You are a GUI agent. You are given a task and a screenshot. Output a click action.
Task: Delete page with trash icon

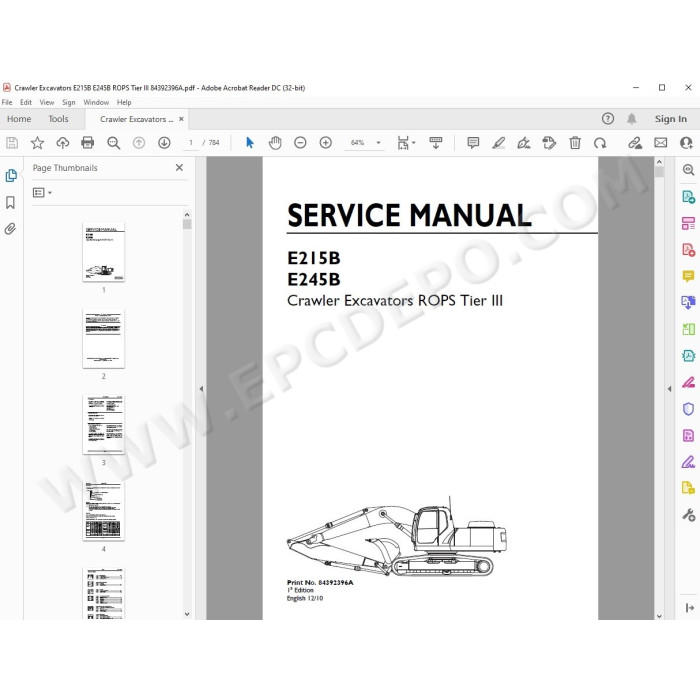click(x=575, y=143)
